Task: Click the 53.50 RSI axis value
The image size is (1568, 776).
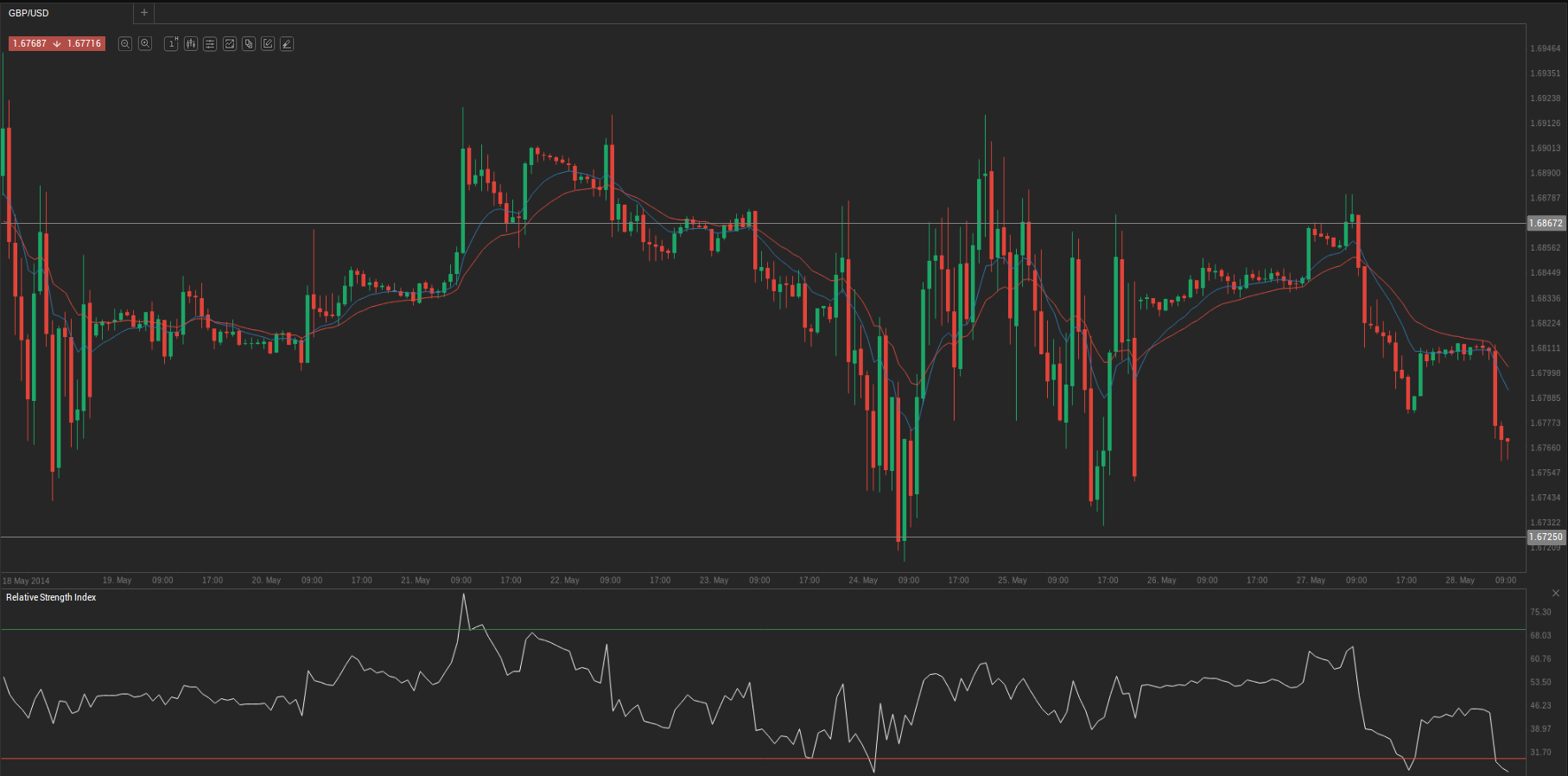Action: point(1540,682)
